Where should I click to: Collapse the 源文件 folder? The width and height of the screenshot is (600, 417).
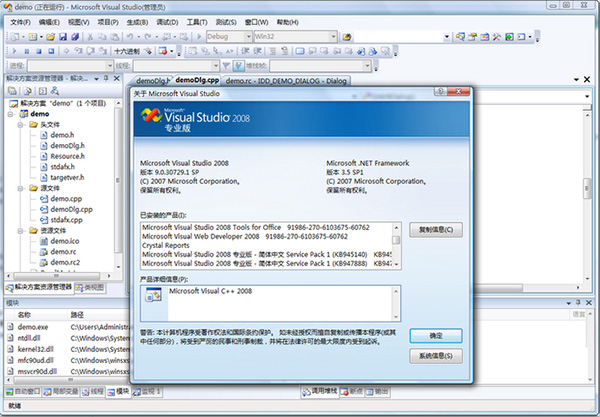(x=21, y=188)
